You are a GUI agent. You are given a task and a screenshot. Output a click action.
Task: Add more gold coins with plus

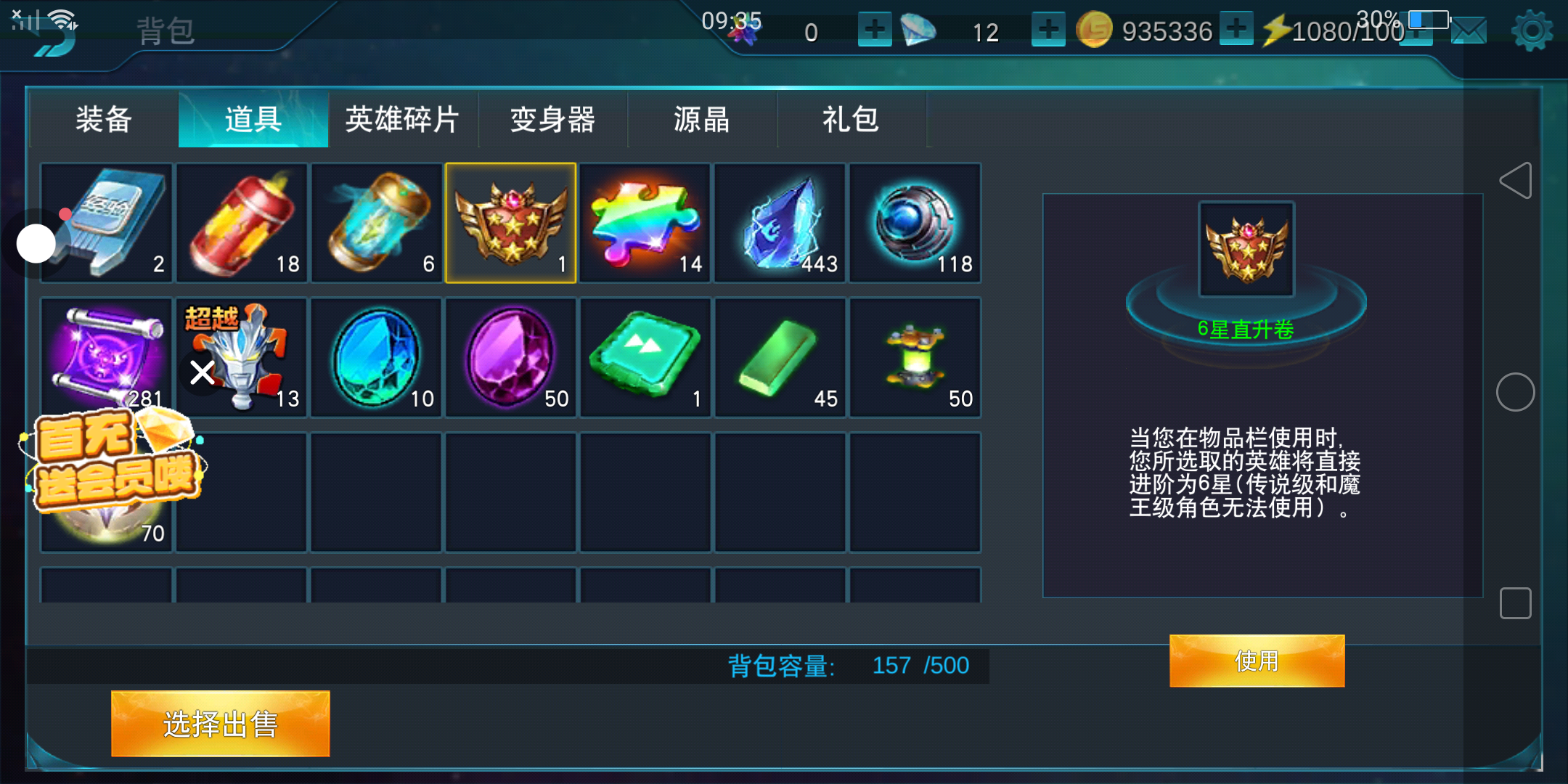(x=1236, y=29)
